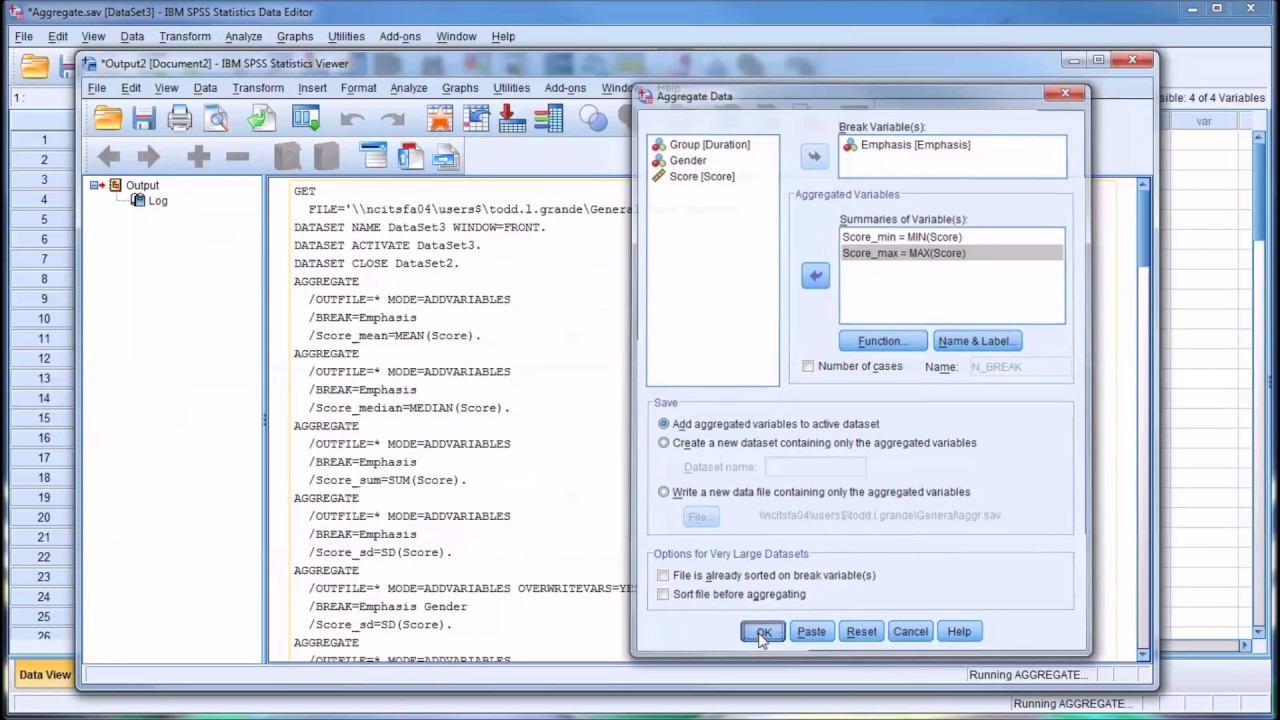Check Sort file before aggregating
Image resolution: width=1280 pixels, height=720 pixels.
[x=663, y=594]
